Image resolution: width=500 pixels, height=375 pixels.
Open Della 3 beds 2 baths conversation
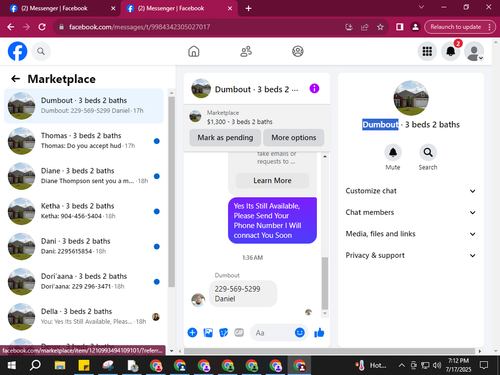point(84,317)
